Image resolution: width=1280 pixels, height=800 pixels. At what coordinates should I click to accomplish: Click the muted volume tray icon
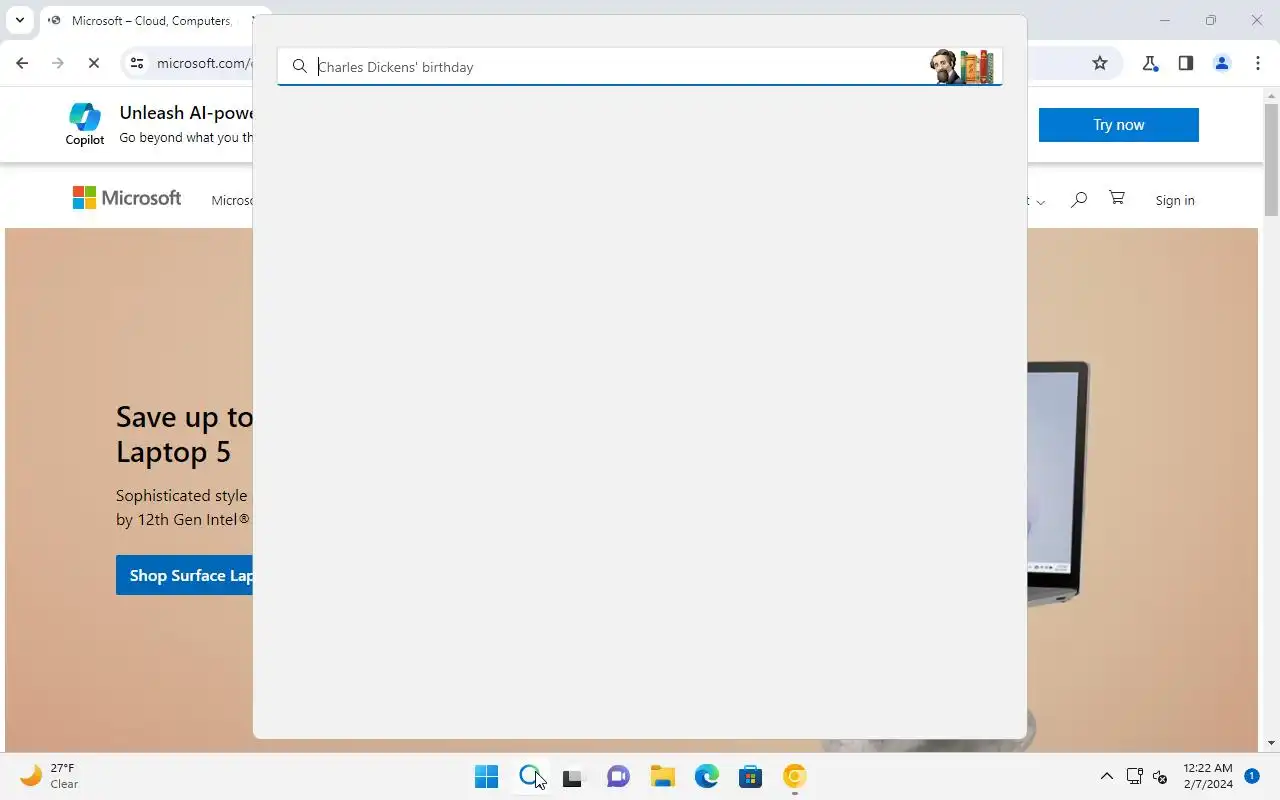(1160, 776)
